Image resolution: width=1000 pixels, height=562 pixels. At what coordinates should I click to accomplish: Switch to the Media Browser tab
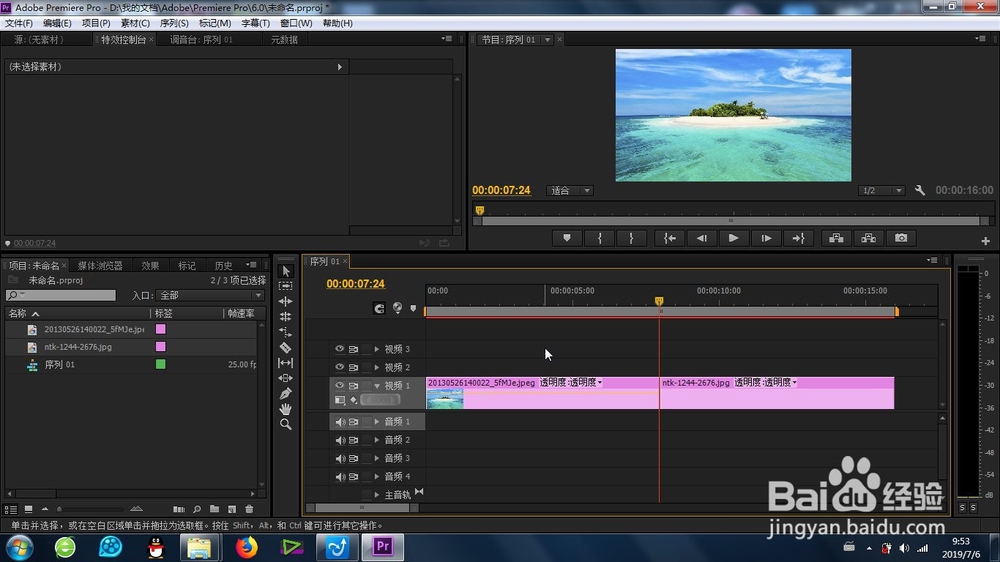[100, 265]
